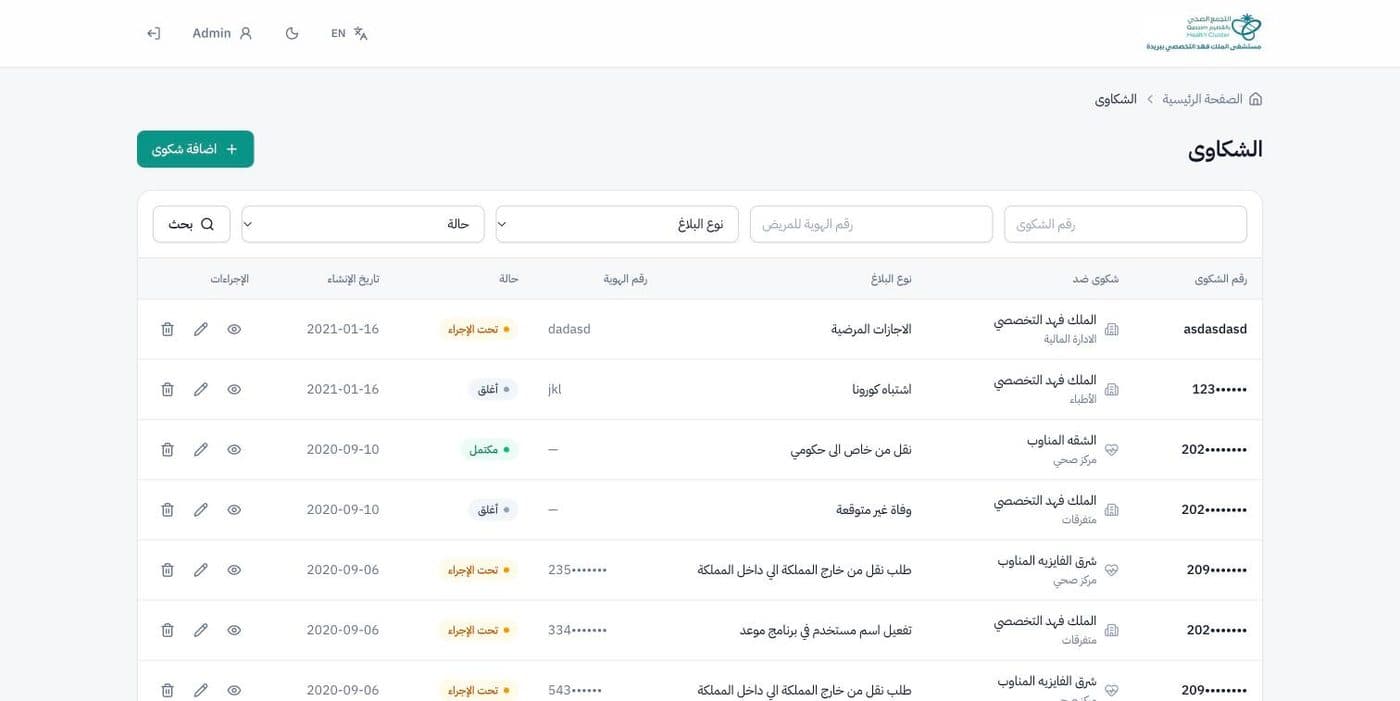Delete the complaint with ID 235
This screenshot has height=701, width=1400.
[x=167, y=570]
